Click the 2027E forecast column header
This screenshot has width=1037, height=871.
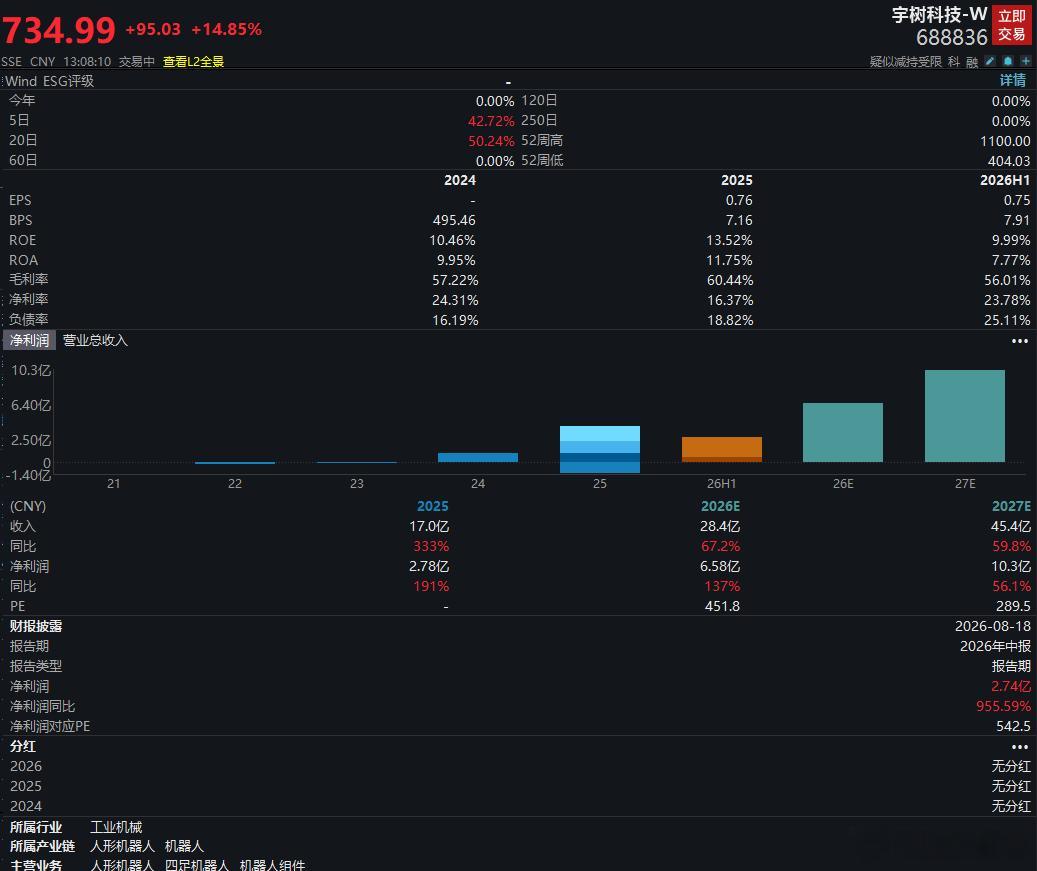click(1011, 506)
